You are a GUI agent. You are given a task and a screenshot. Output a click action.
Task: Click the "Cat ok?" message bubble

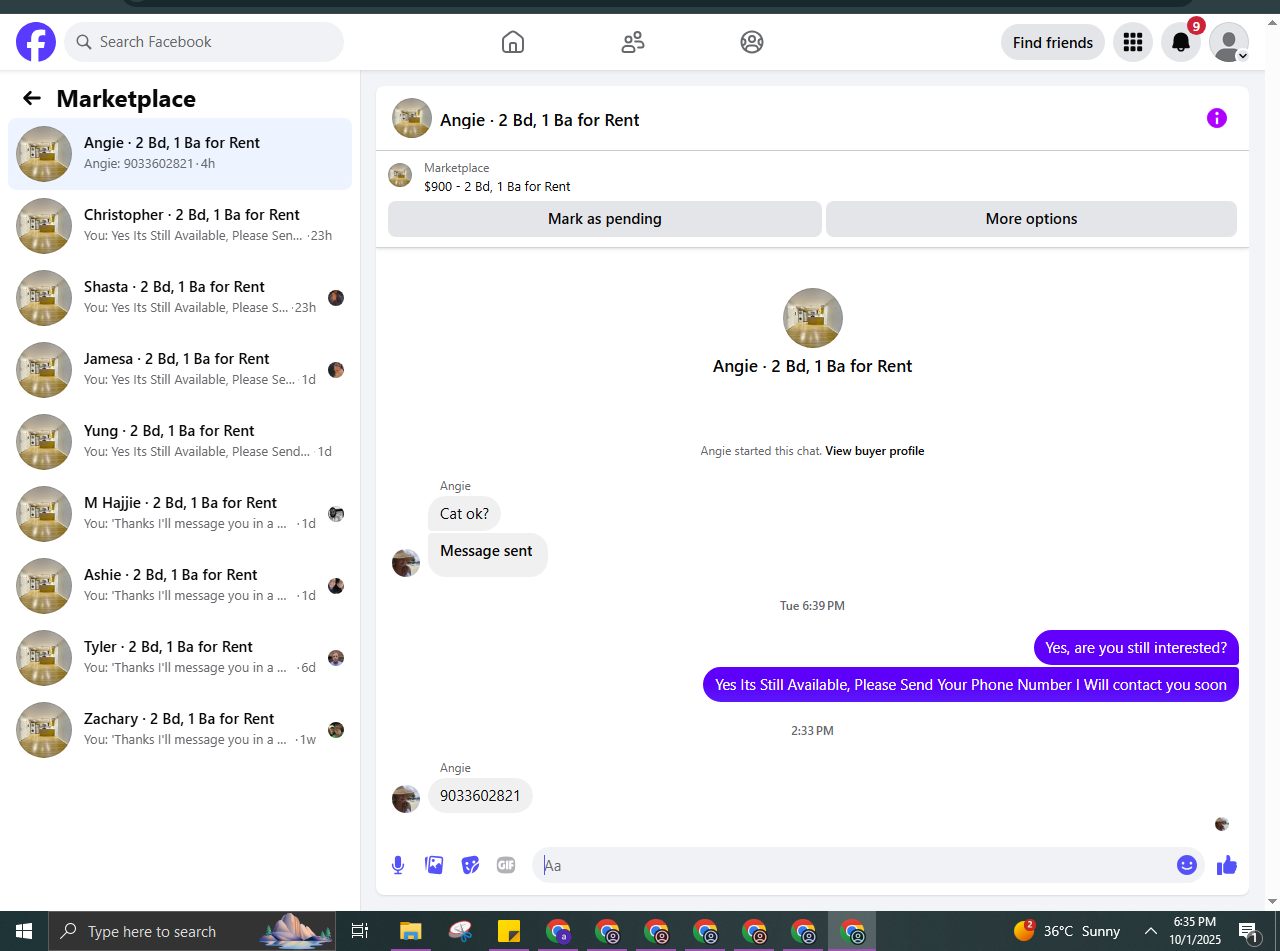coord(464,514)
